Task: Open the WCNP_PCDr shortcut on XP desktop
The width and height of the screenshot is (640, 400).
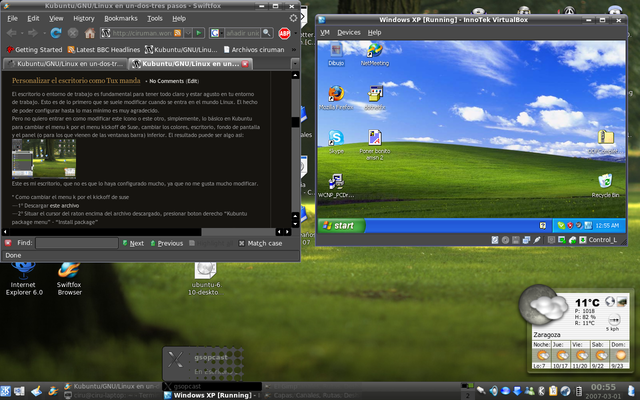Action: (x=336, y=186)
